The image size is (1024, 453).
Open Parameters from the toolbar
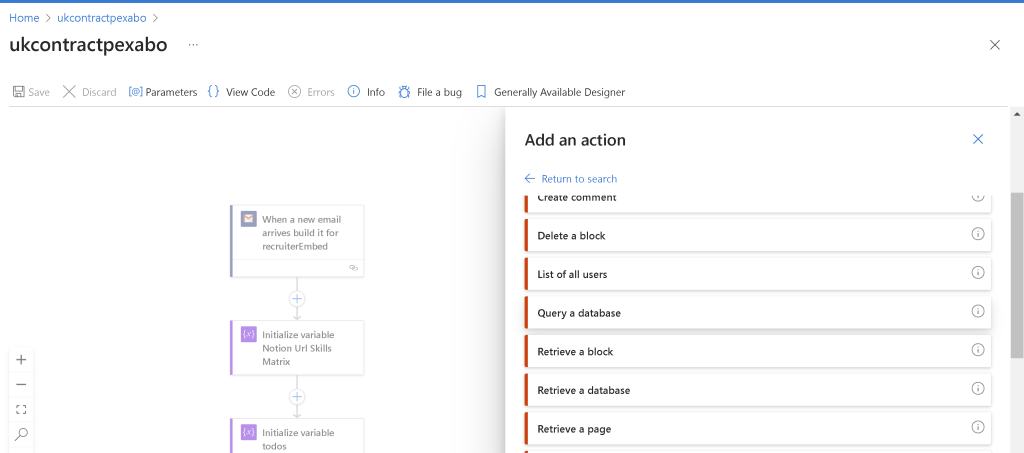click(x=163, y=92)
